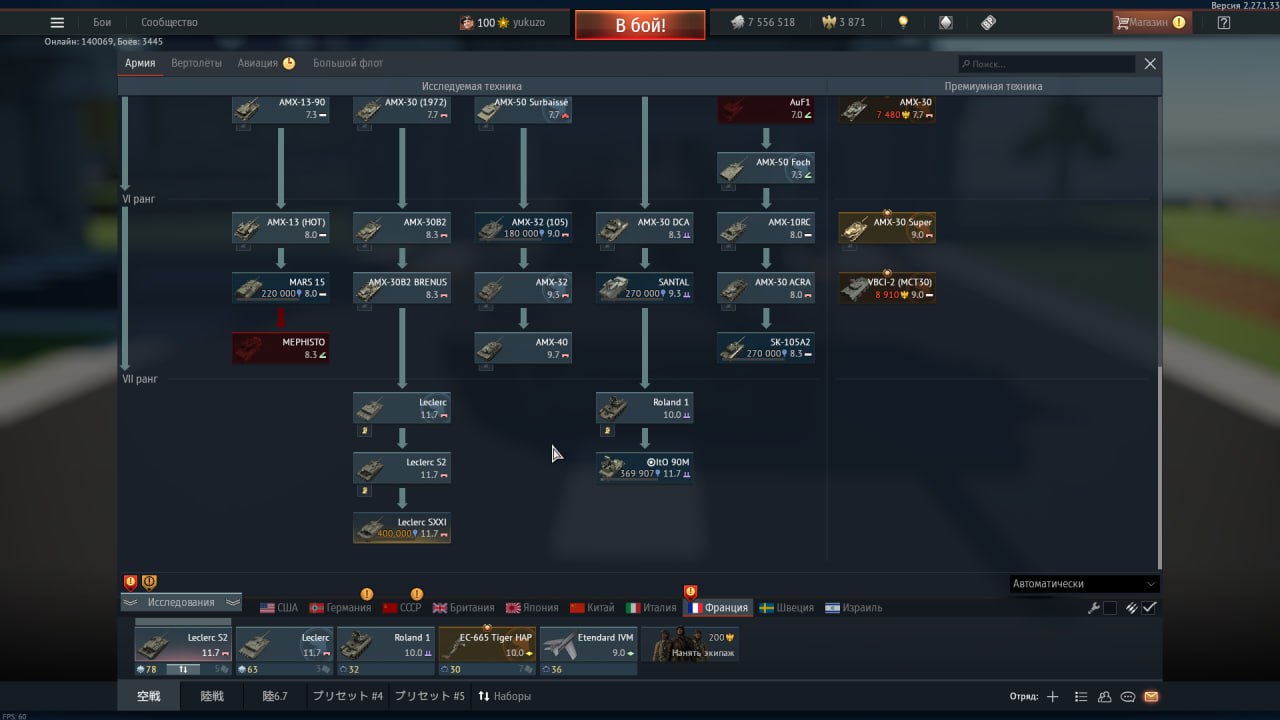This screenshot has width=1280, height=720.
Task: Select the SK-105A2 vehicle card
Action: coord(766,348)
